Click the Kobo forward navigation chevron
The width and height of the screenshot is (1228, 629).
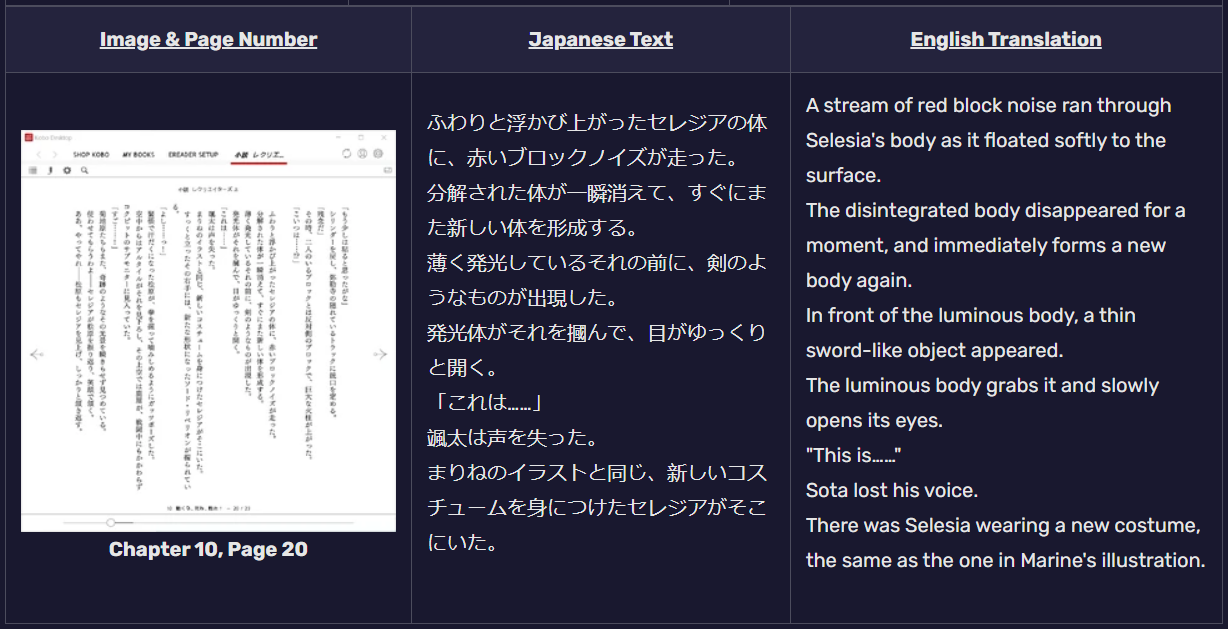tap(55, 155)
